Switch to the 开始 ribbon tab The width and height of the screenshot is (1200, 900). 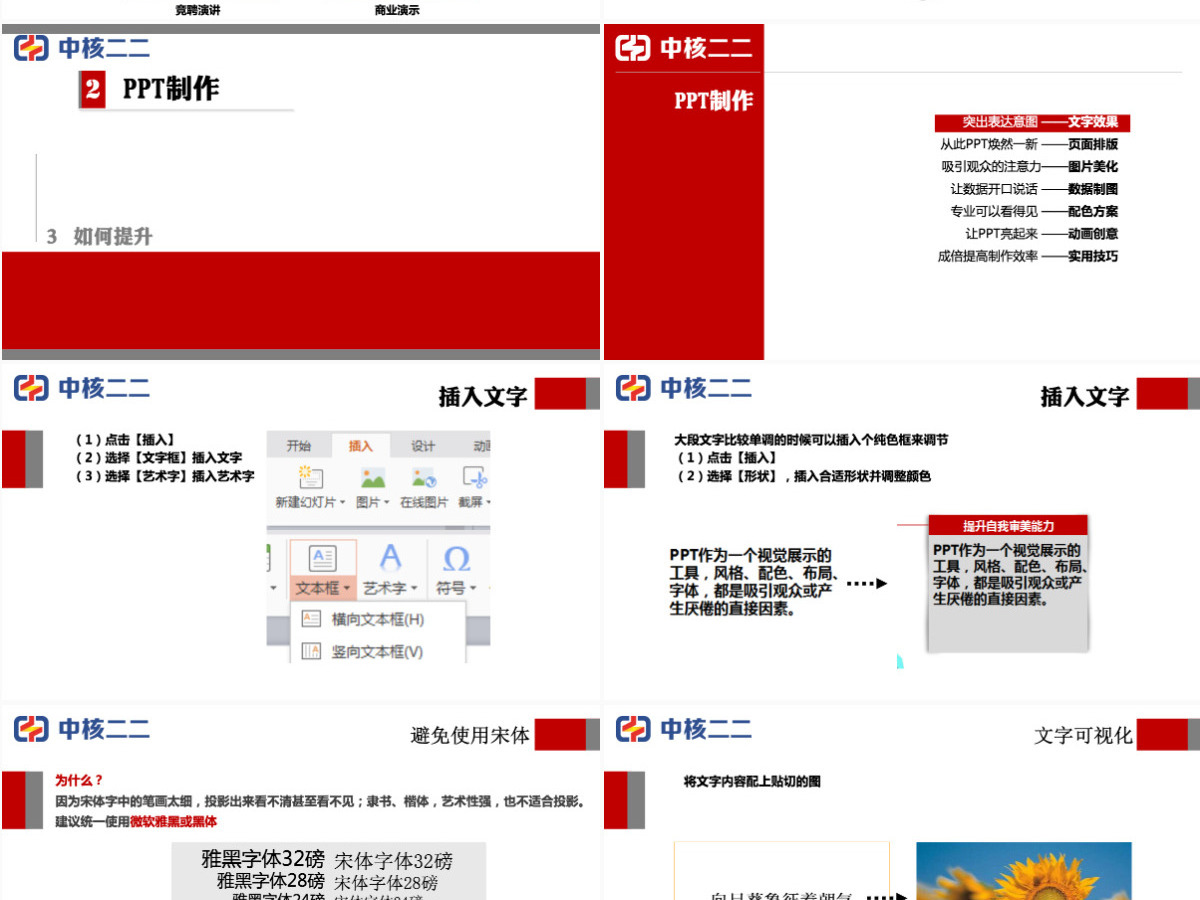coord(299,446)
